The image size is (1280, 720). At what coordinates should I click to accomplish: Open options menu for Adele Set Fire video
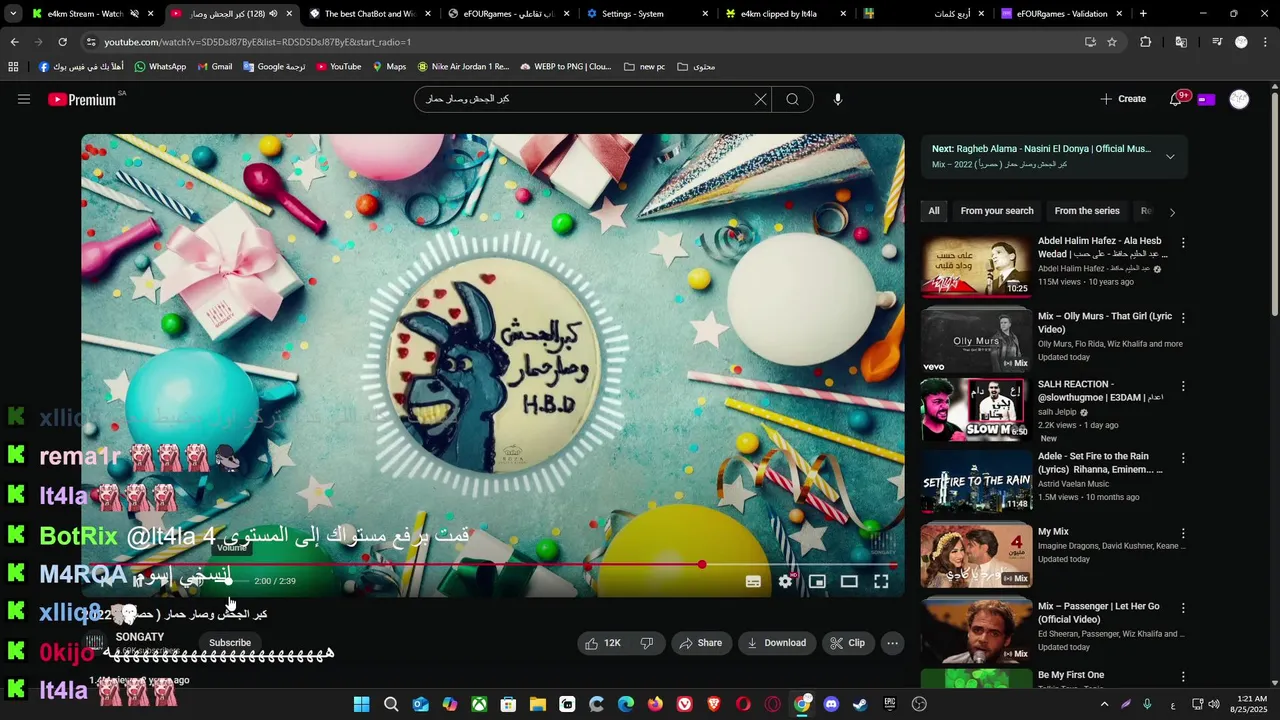point(1183,458)
